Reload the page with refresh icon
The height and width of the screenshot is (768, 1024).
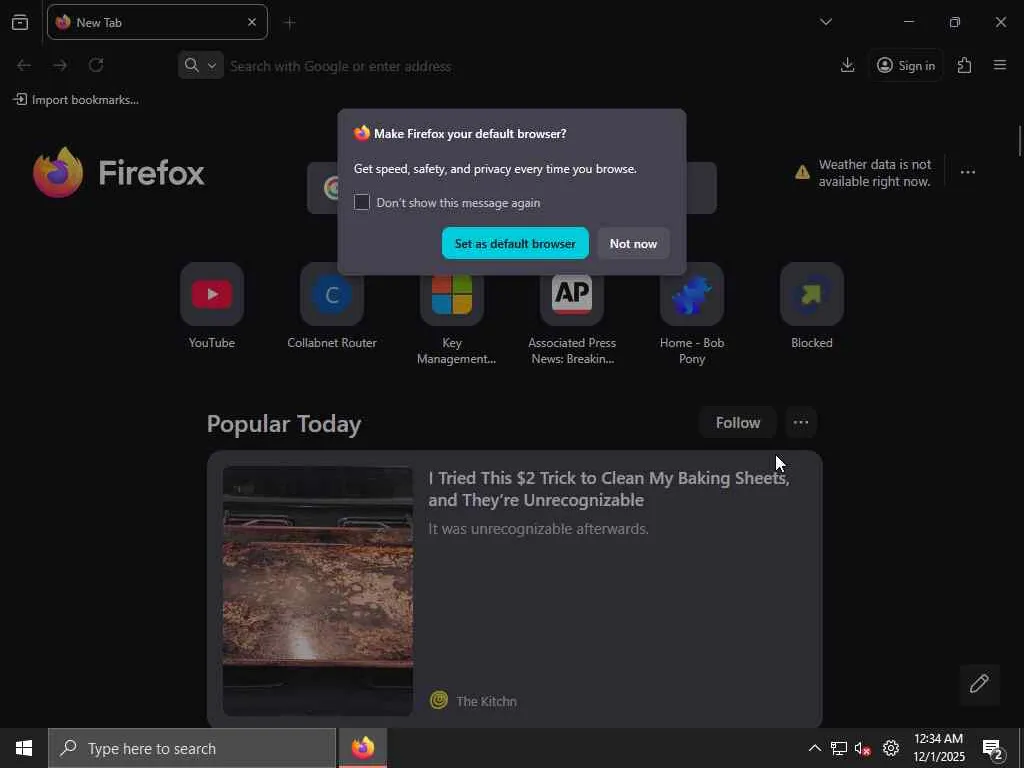click(x=96, y=65)
